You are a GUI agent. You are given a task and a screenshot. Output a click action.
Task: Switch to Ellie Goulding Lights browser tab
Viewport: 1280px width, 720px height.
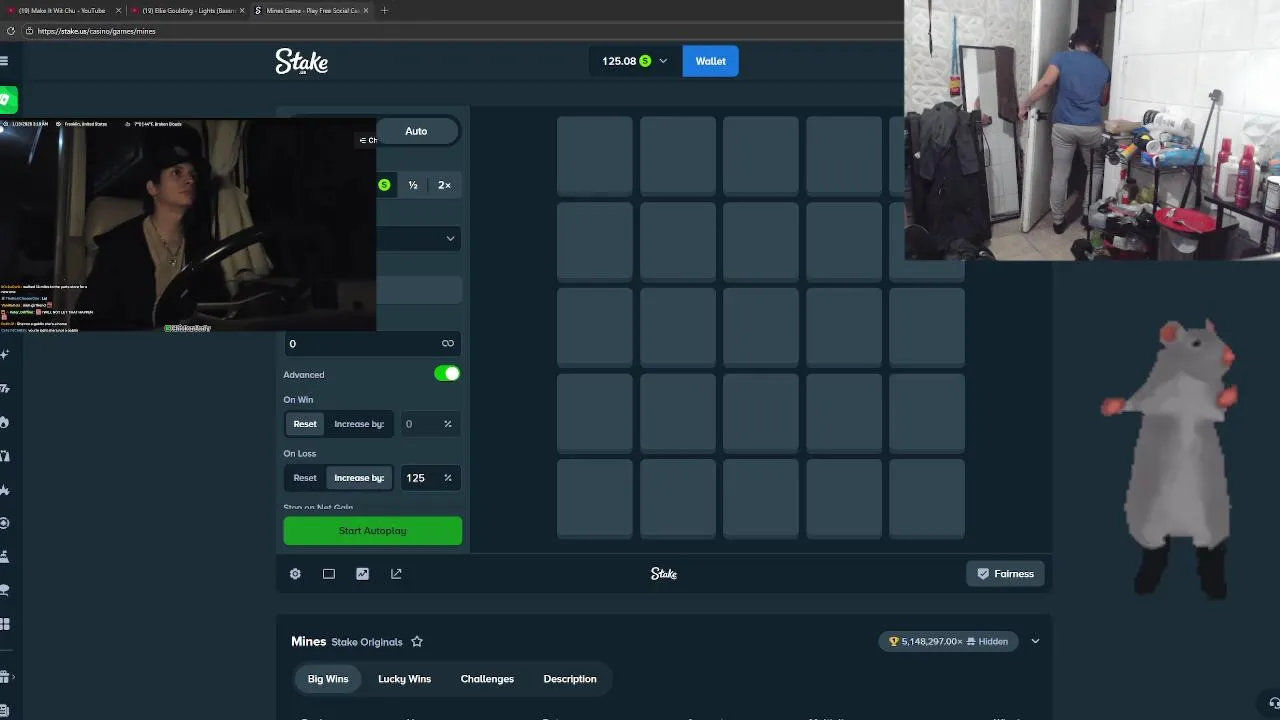click(186, 10)
